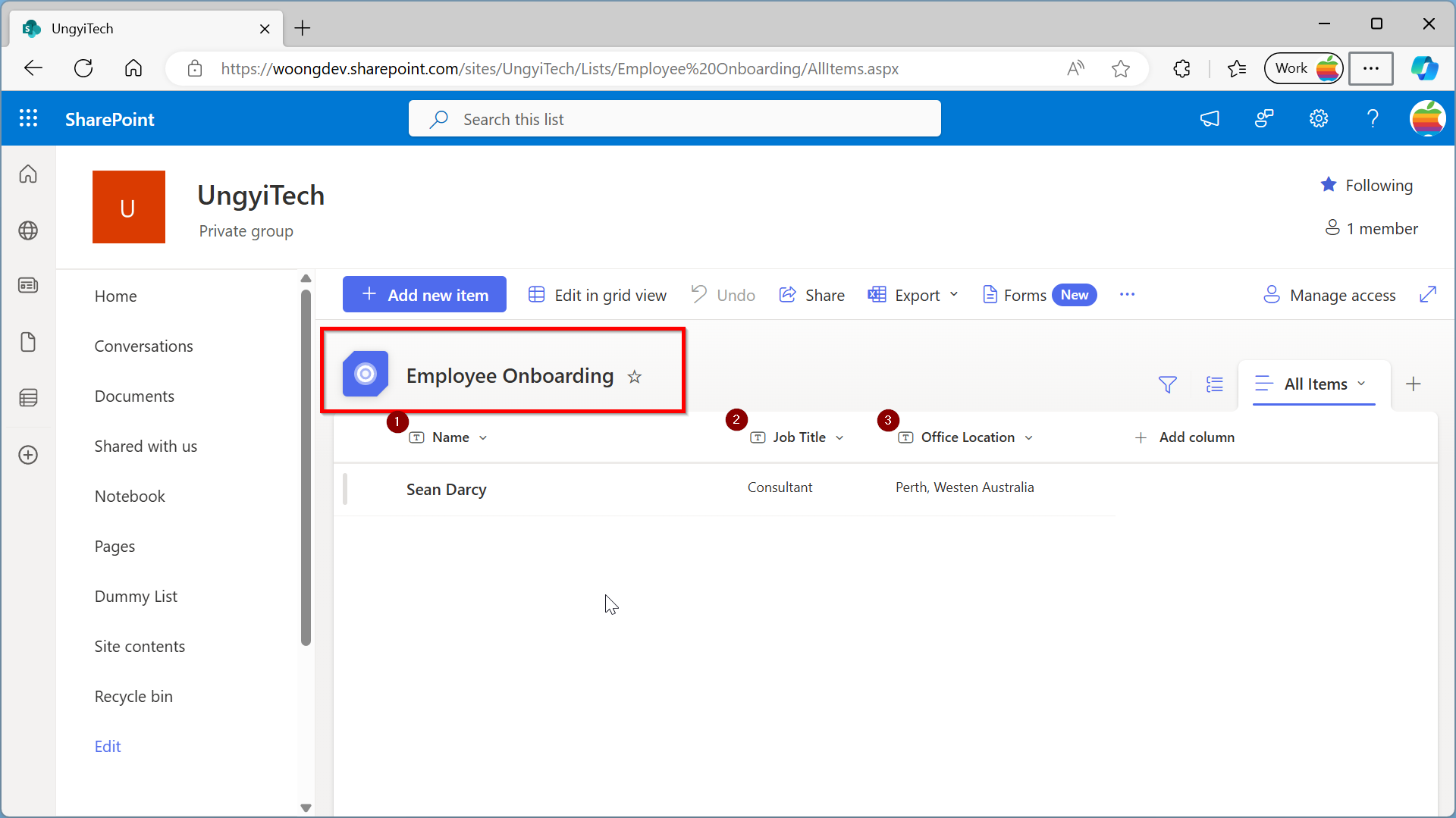Go to SharePoint home from left rail
Image resolution: width=1456 pixels, height=818 pixels.
pyautogui.click(x=28, y=174)
